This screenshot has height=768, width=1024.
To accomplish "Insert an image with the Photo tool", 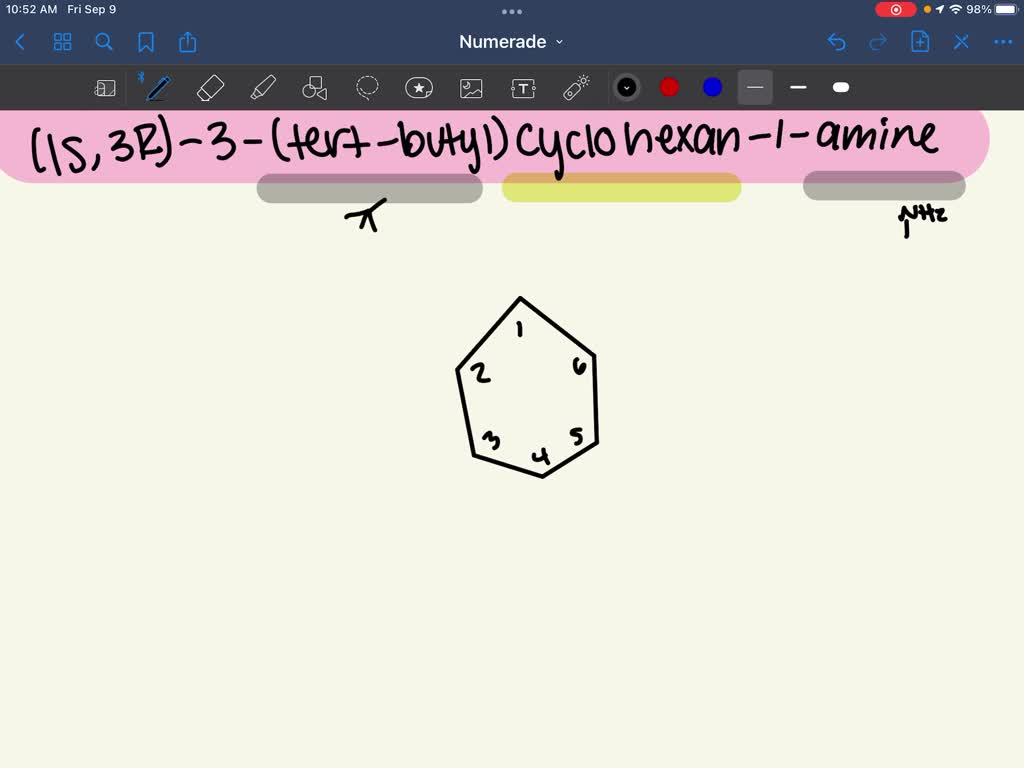I will pyautogui.click(x=471, y=88).
